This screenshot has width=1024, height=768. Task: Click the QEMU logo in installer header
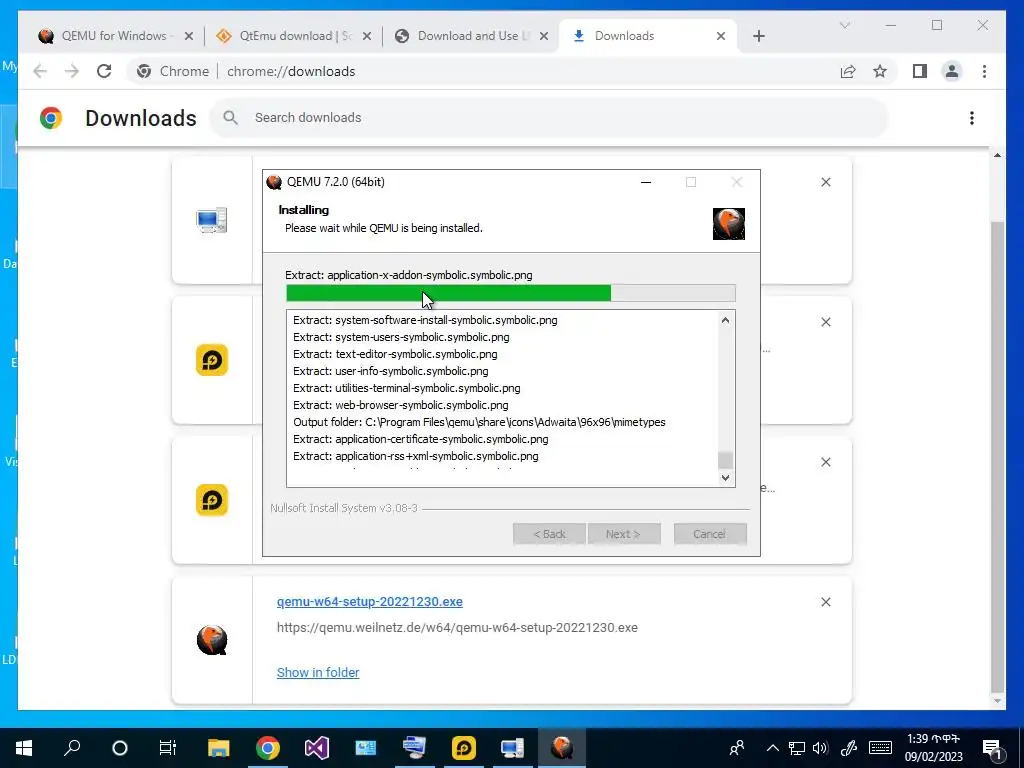729,224
